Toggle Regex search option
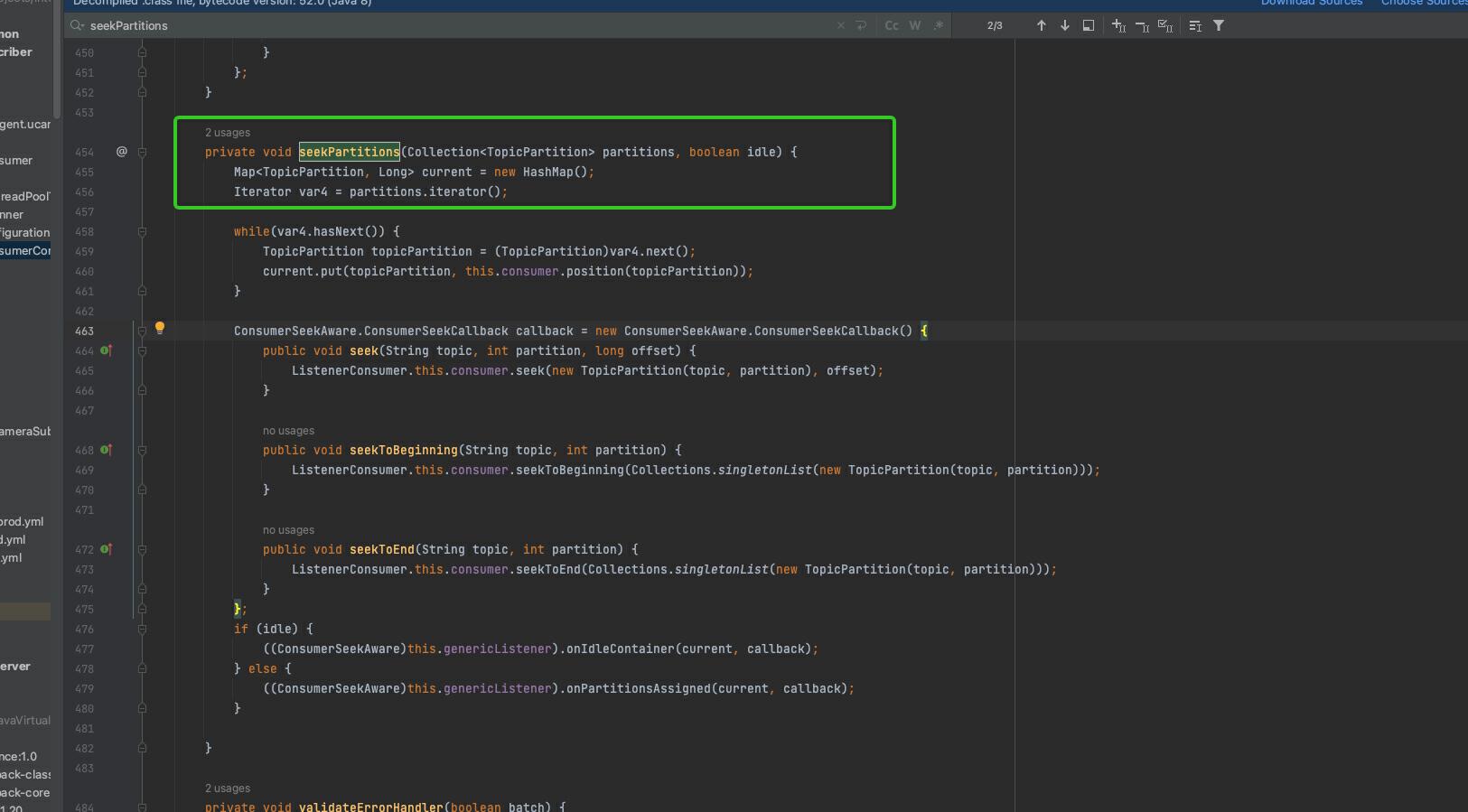Screen dimensions: 1468x812 click(939, 25)
